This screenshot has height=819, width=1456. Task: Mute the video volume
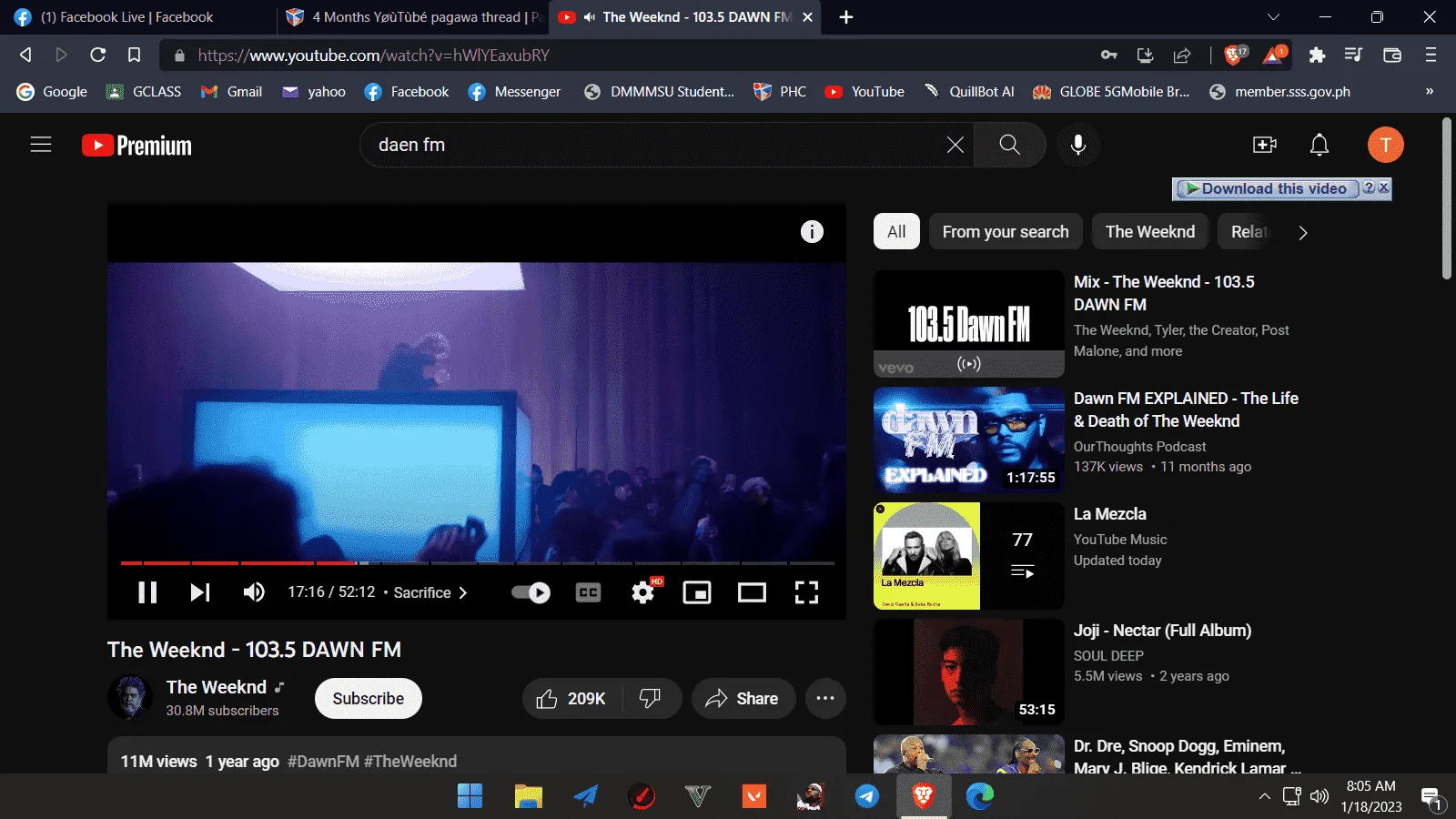click(254, 592)
